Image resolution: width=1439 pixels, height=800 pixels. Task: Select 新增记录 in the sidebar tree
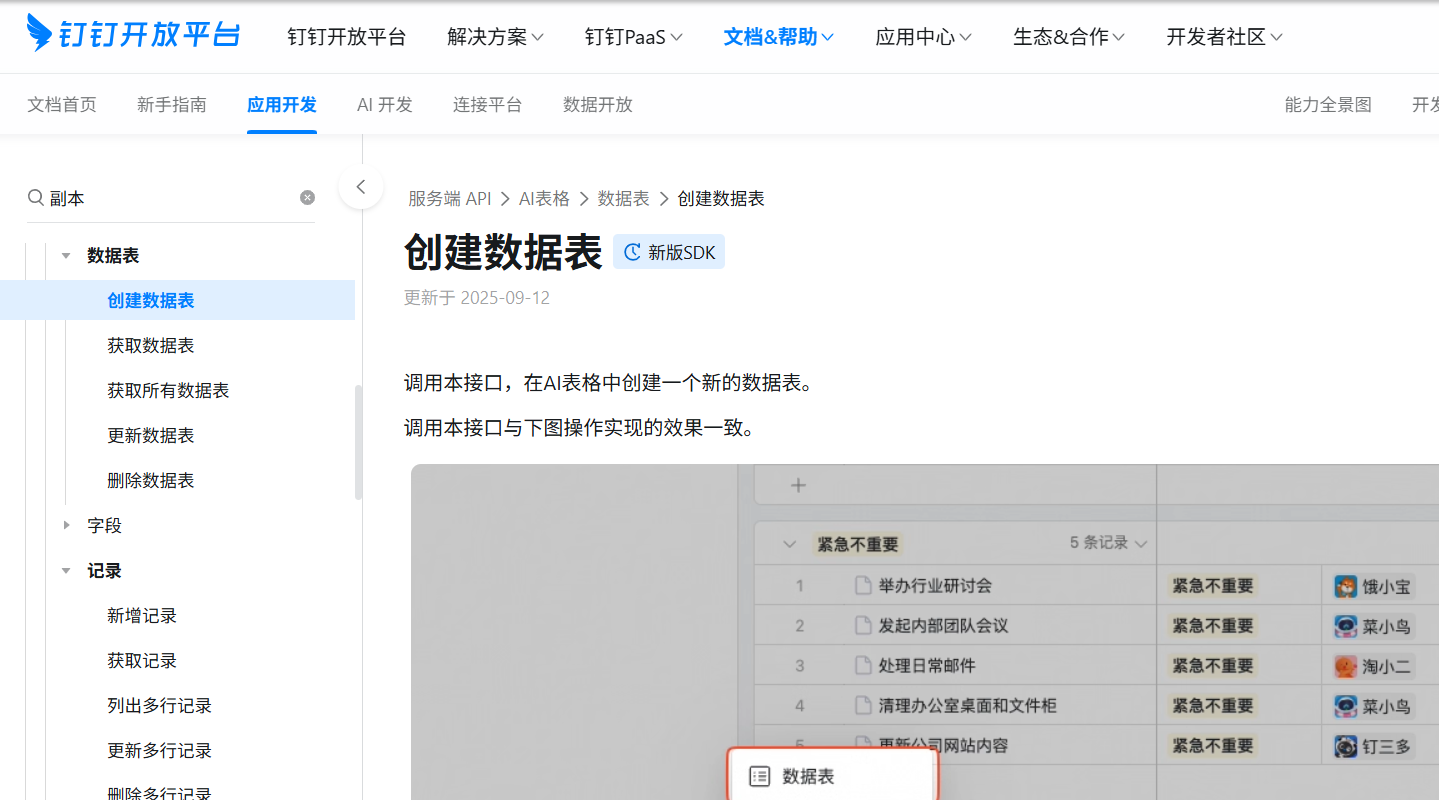(142, 616)
